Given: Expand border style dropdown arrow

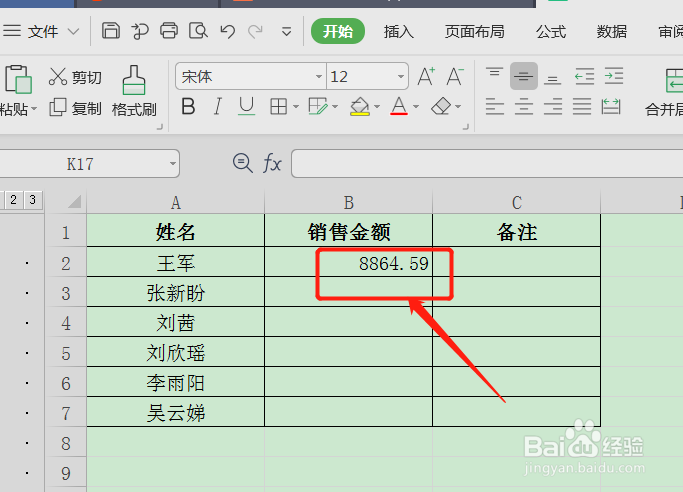Looking at the screenshot, I should point(296,106).
